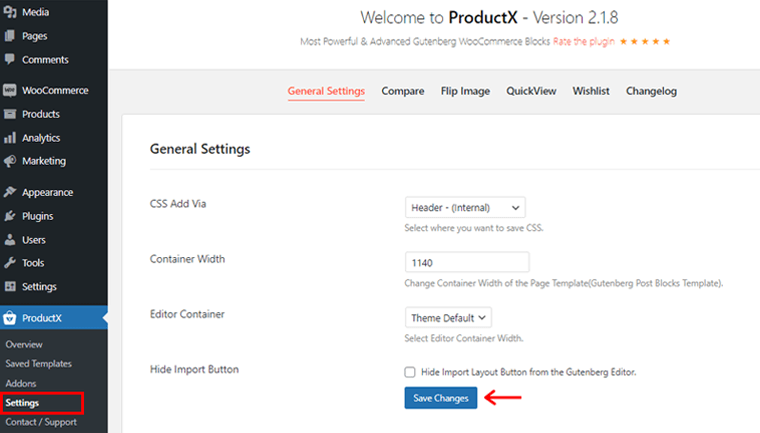
Task: Click the Container Width input field
Action: [467, 262]
